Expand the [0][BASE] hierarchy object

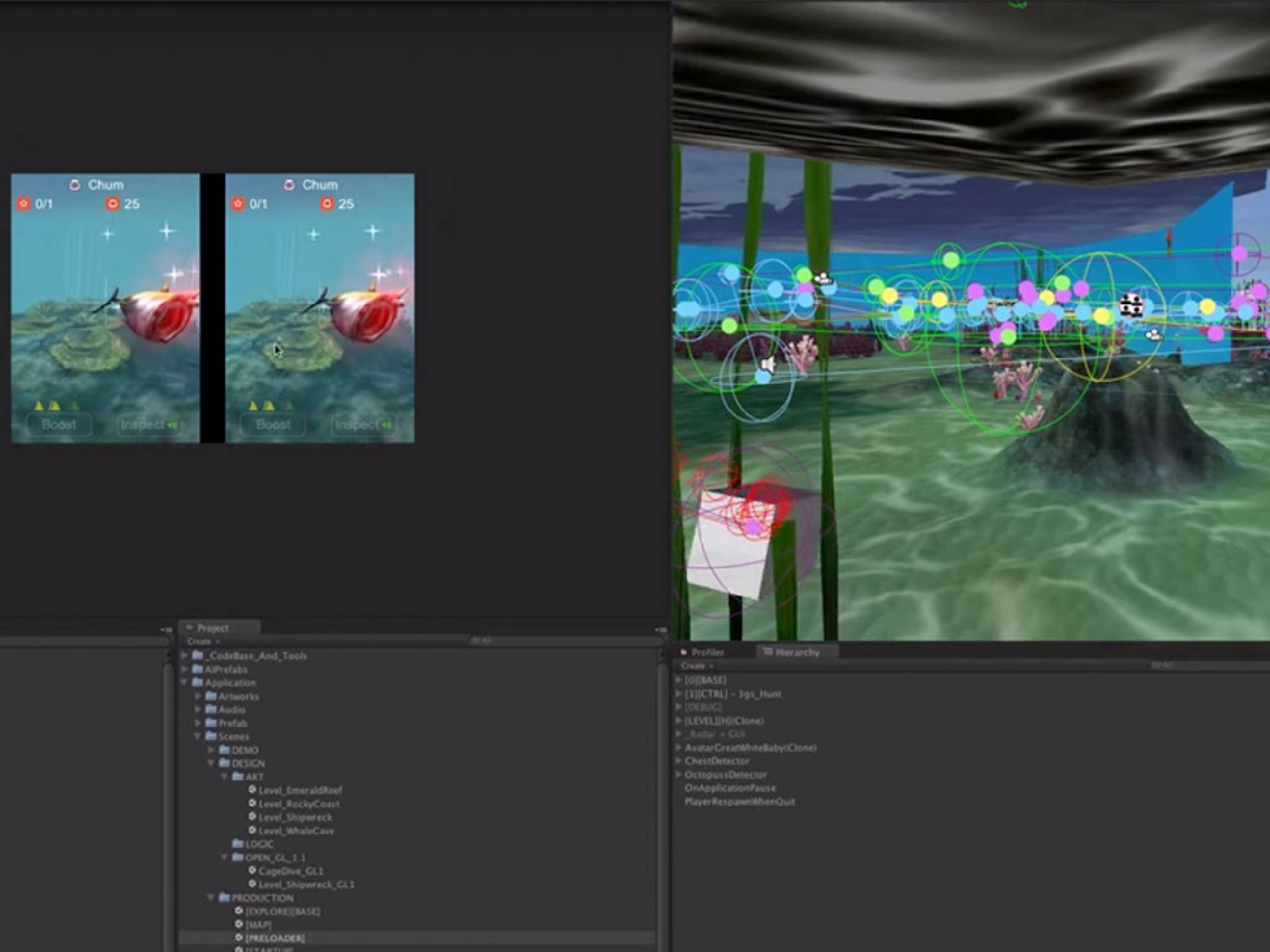pos(678,680)
